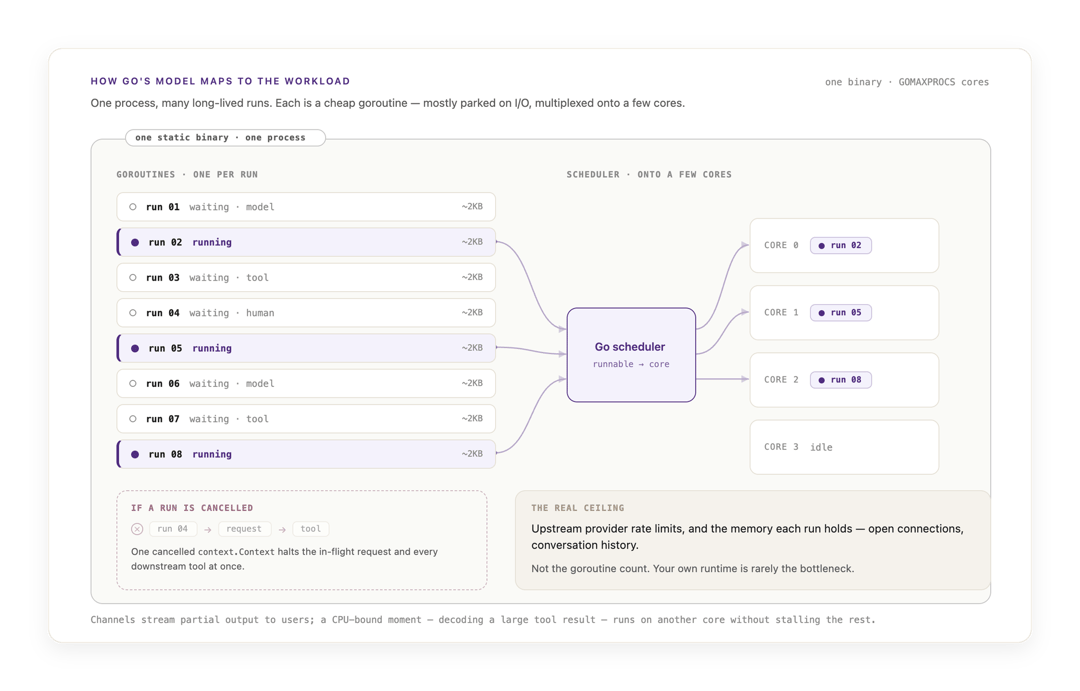Screen dimensions: 1080x691
Task: Click the ~2KB size label on run 01
Action: (472, 207)
